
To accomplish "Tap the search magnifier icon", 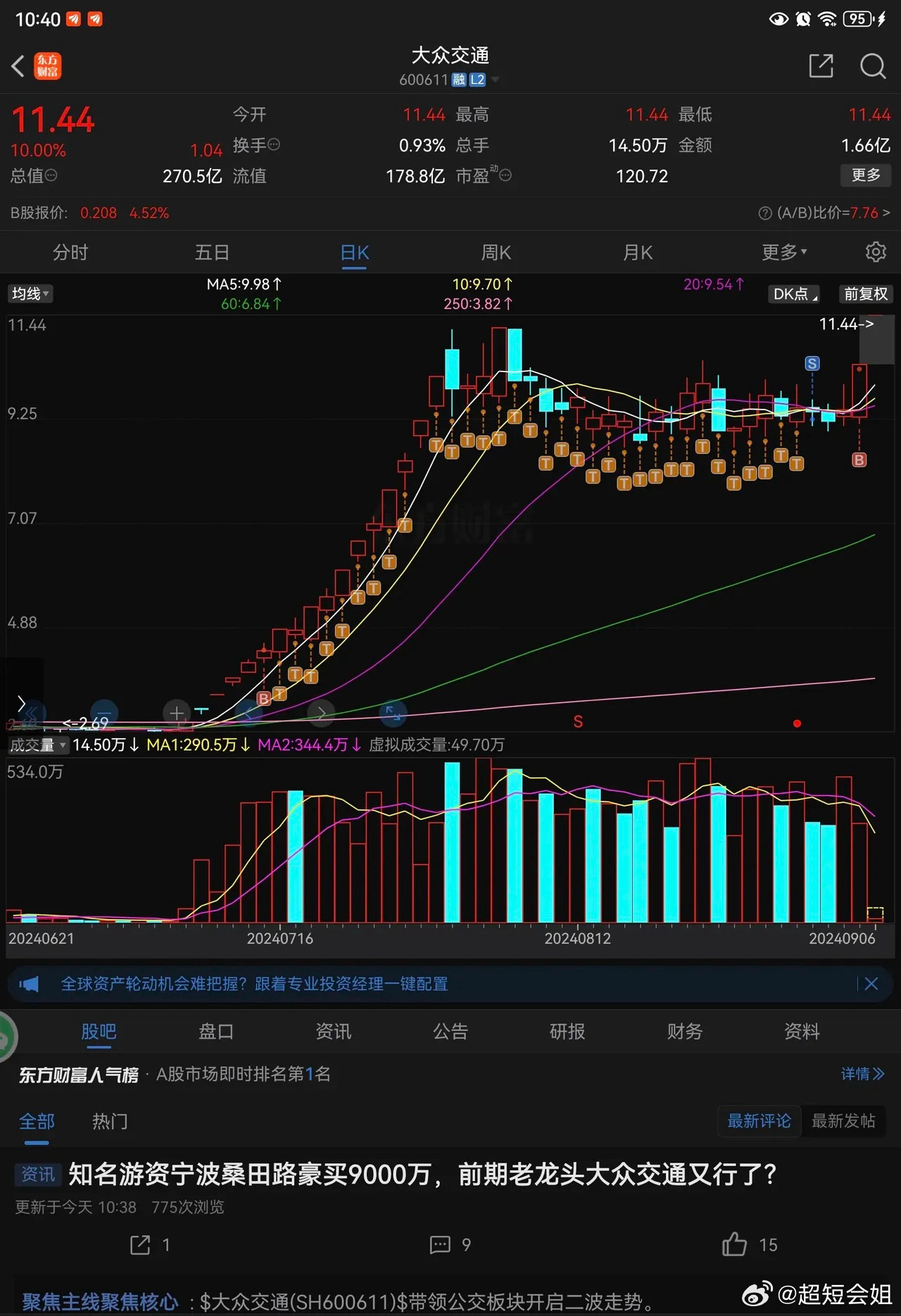I will [873, 66].
